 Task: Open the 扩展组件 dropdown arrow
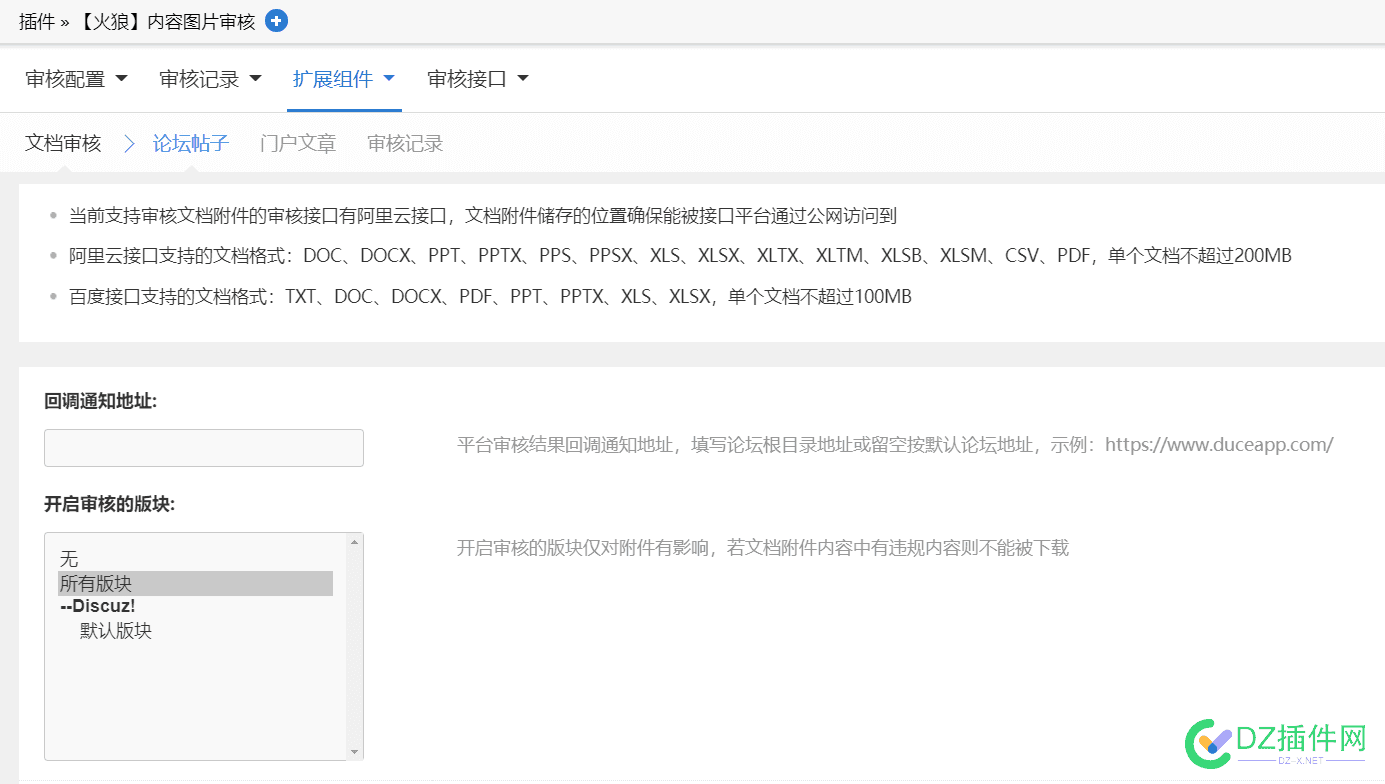click(390, 79)
